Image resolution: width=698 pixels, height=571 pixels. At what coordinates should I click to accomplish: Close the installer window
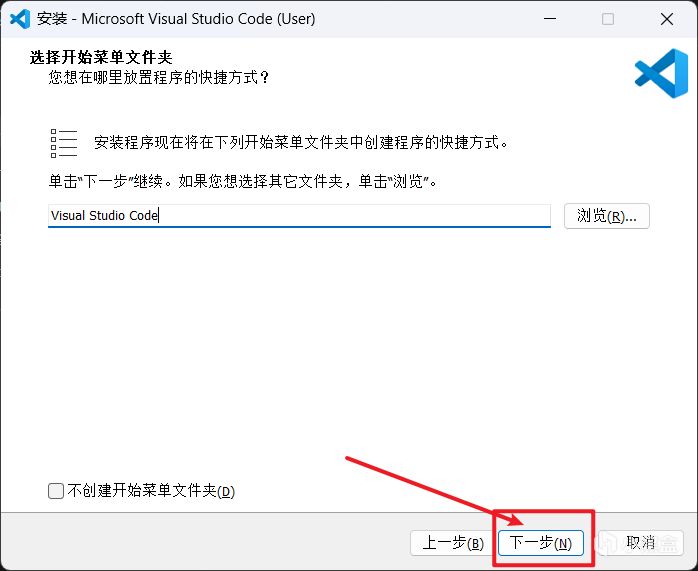click(x=667, y=19)
